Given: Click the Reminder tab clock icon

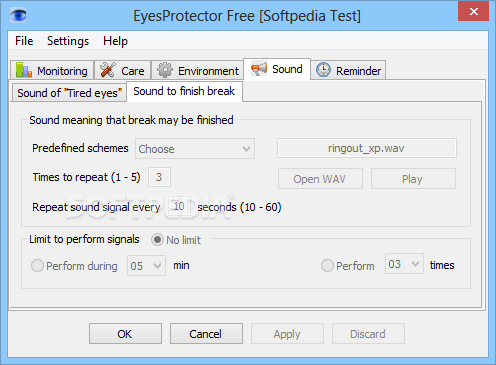Looking at the screenshot, I should tap(323, 70).
